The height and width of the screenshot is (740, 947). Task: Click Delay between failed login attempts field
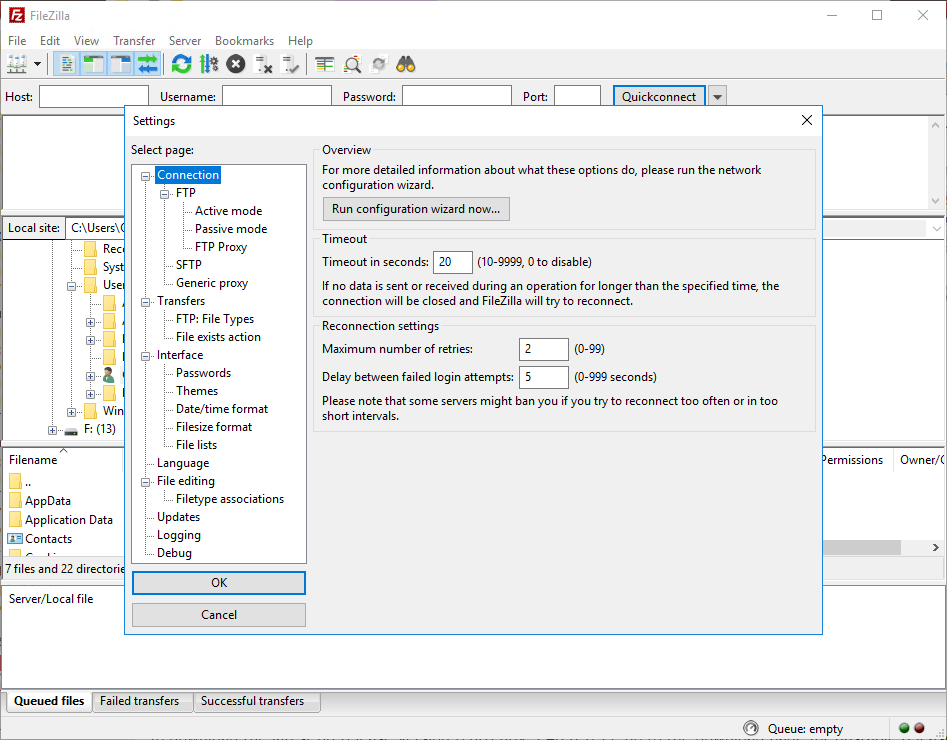(x=544, y=377)
